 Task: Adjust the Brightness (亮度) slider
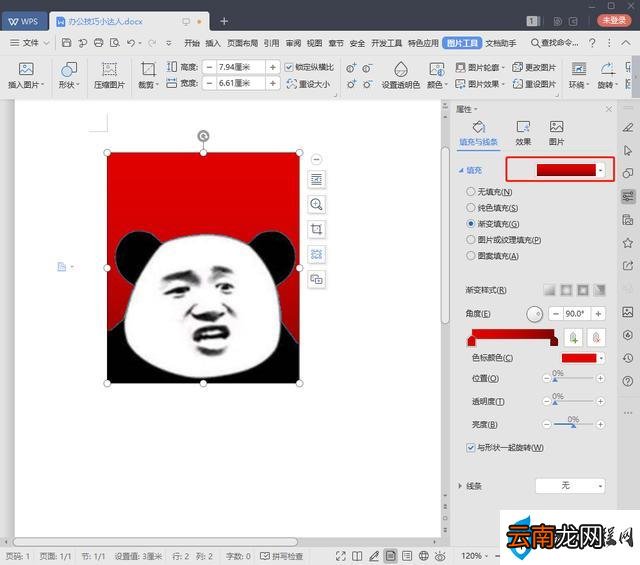coord(573,425)
